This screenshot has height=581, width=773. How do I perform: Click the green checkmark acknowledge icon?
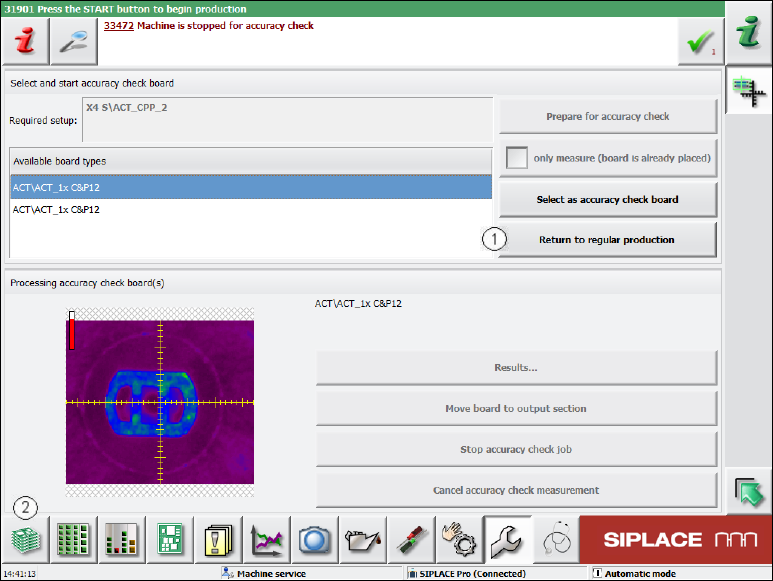[x=698, y=42]
